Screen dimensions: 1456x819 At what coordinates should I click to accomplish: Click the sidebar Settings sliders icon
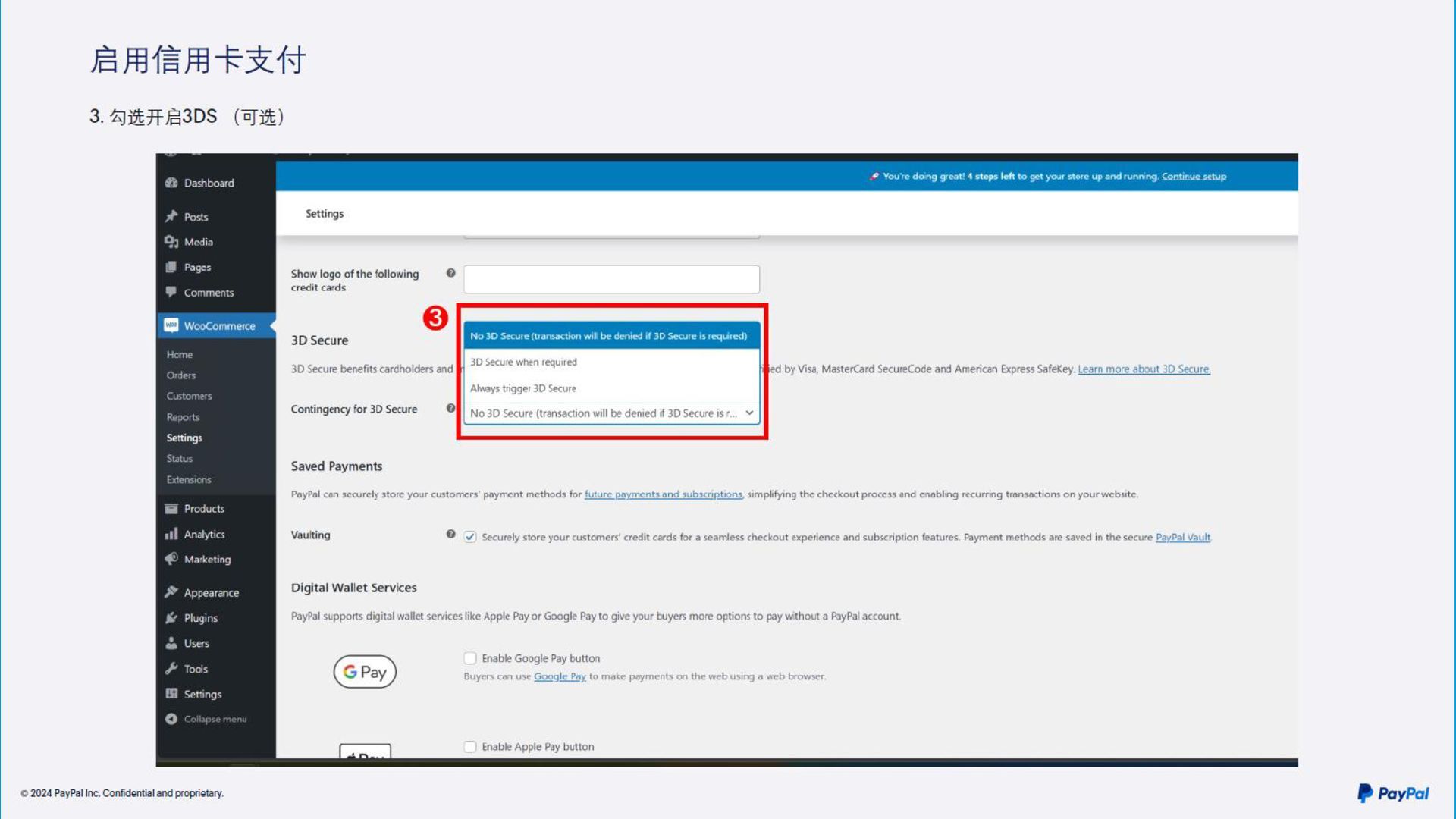click(171, 694)
